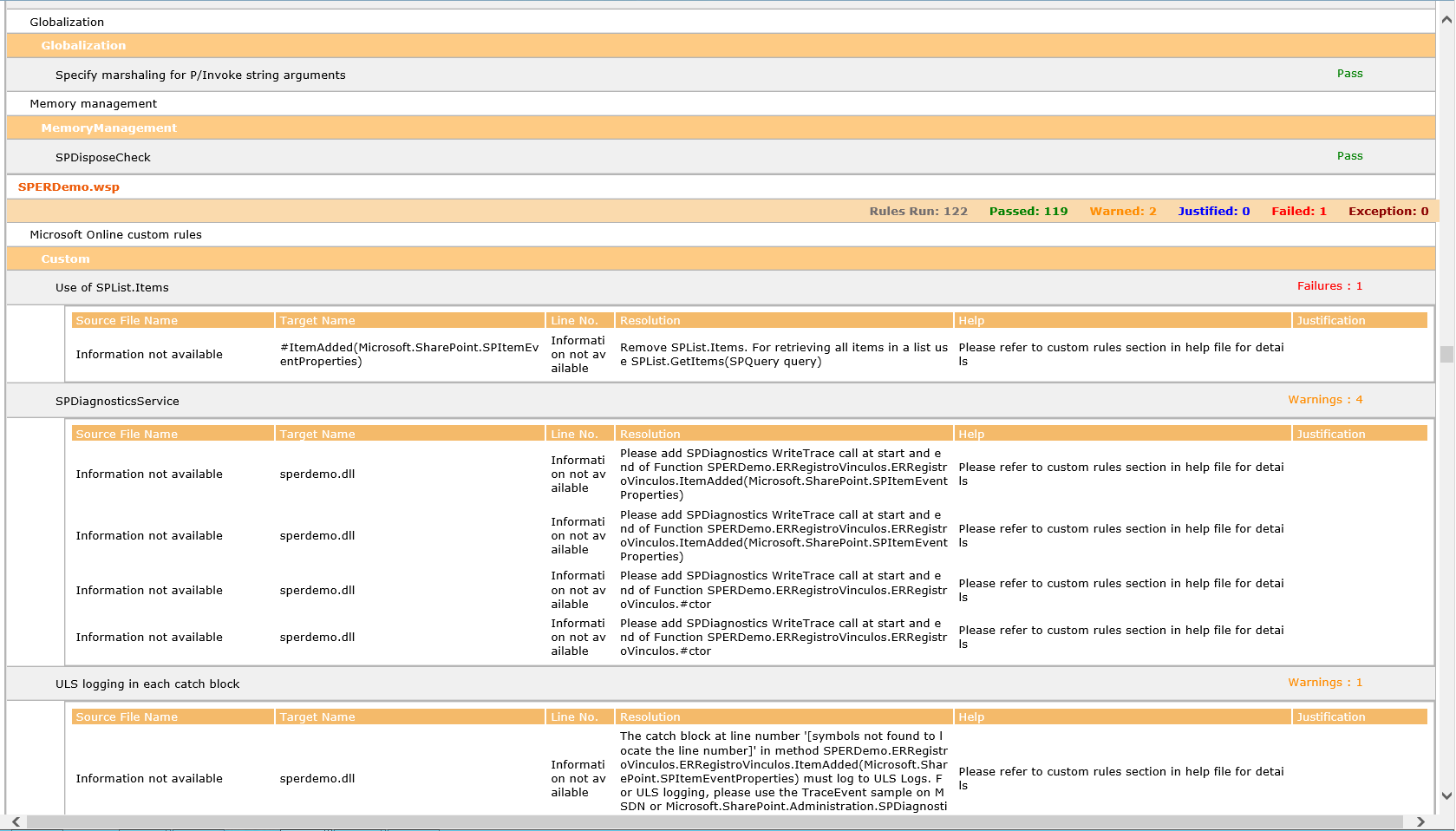Click the Justification column header

(x=1331, y=320)
